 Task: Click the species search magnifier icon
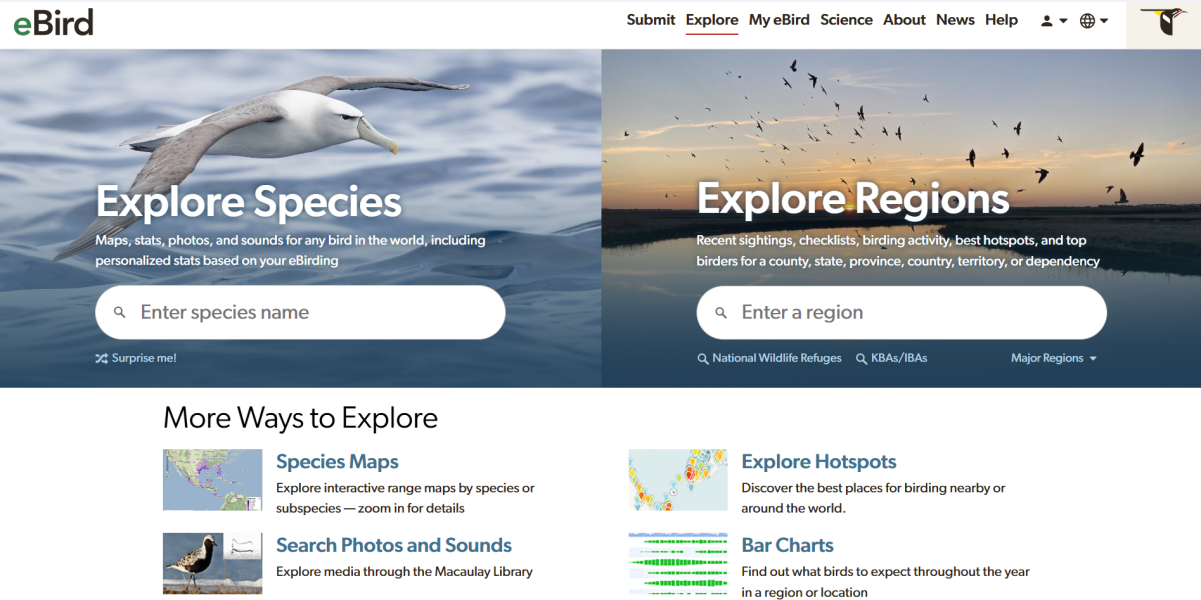(119, 312)
